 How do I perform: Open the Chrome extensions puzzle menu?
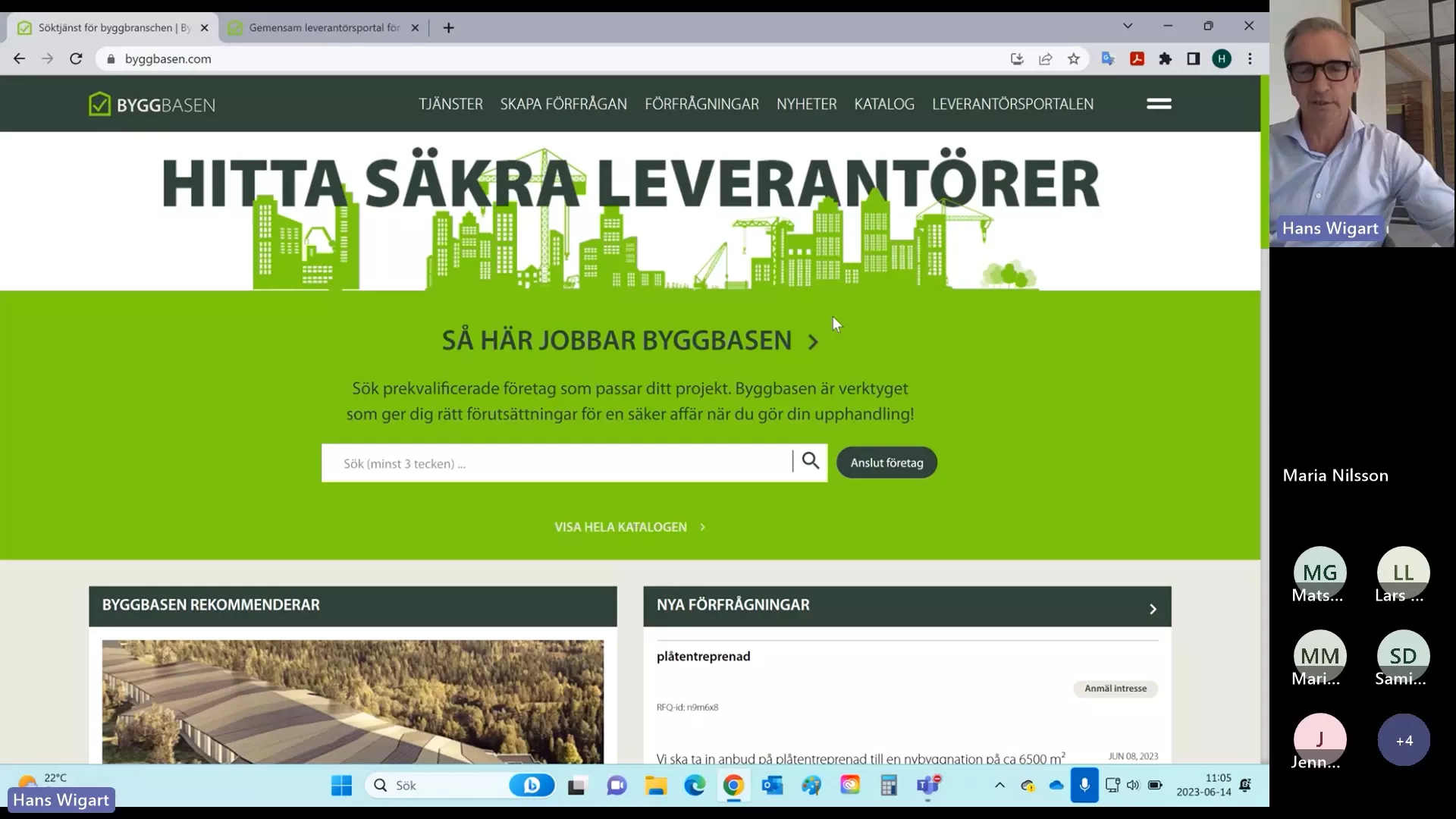point(1166,58)
